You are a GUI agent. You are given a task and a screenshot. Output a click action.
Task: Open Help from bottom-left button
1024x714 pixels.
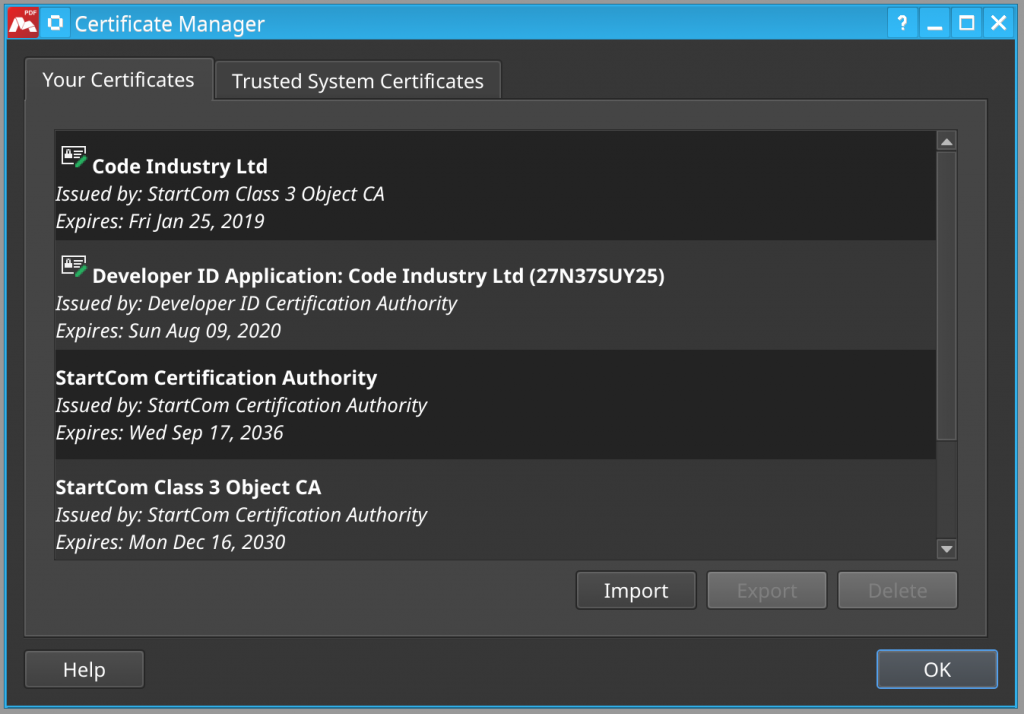click(84, 670)
